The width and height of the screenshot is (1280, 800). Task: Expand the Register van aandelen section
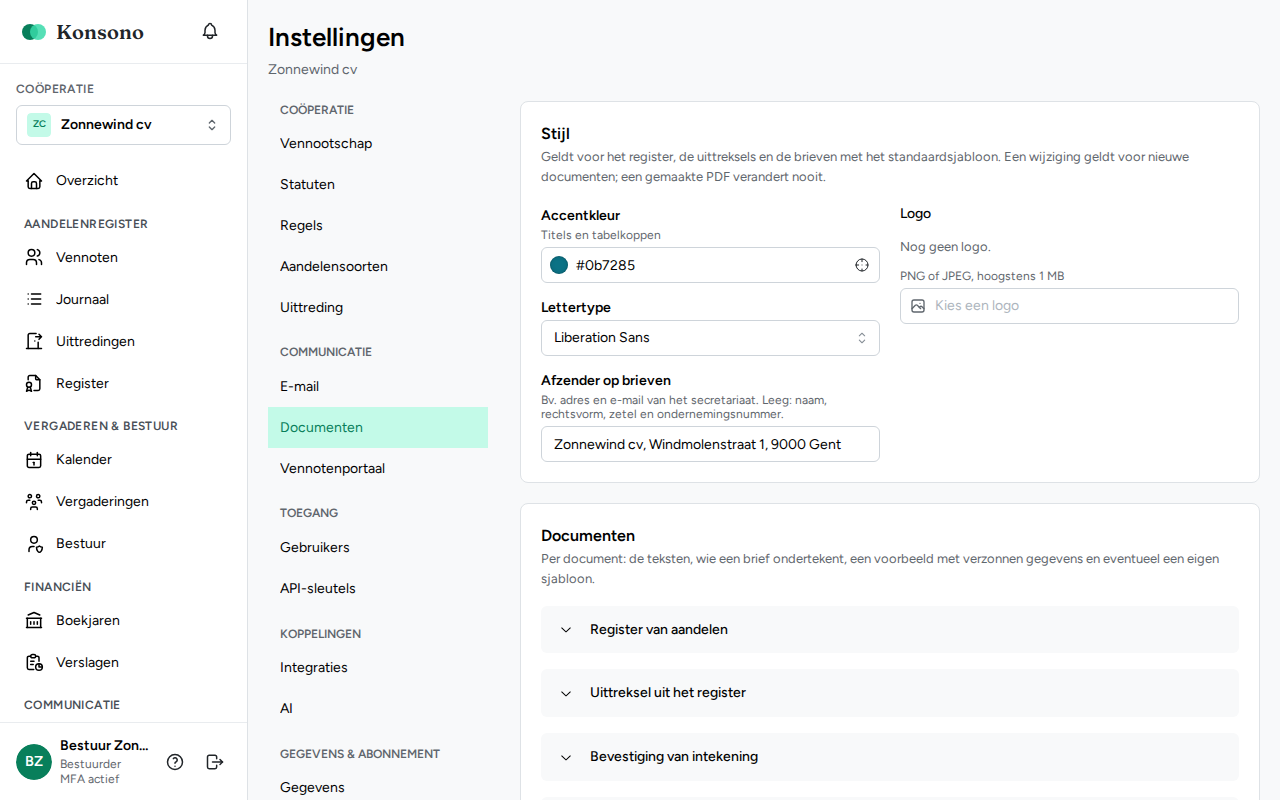(x=890, y=630)
